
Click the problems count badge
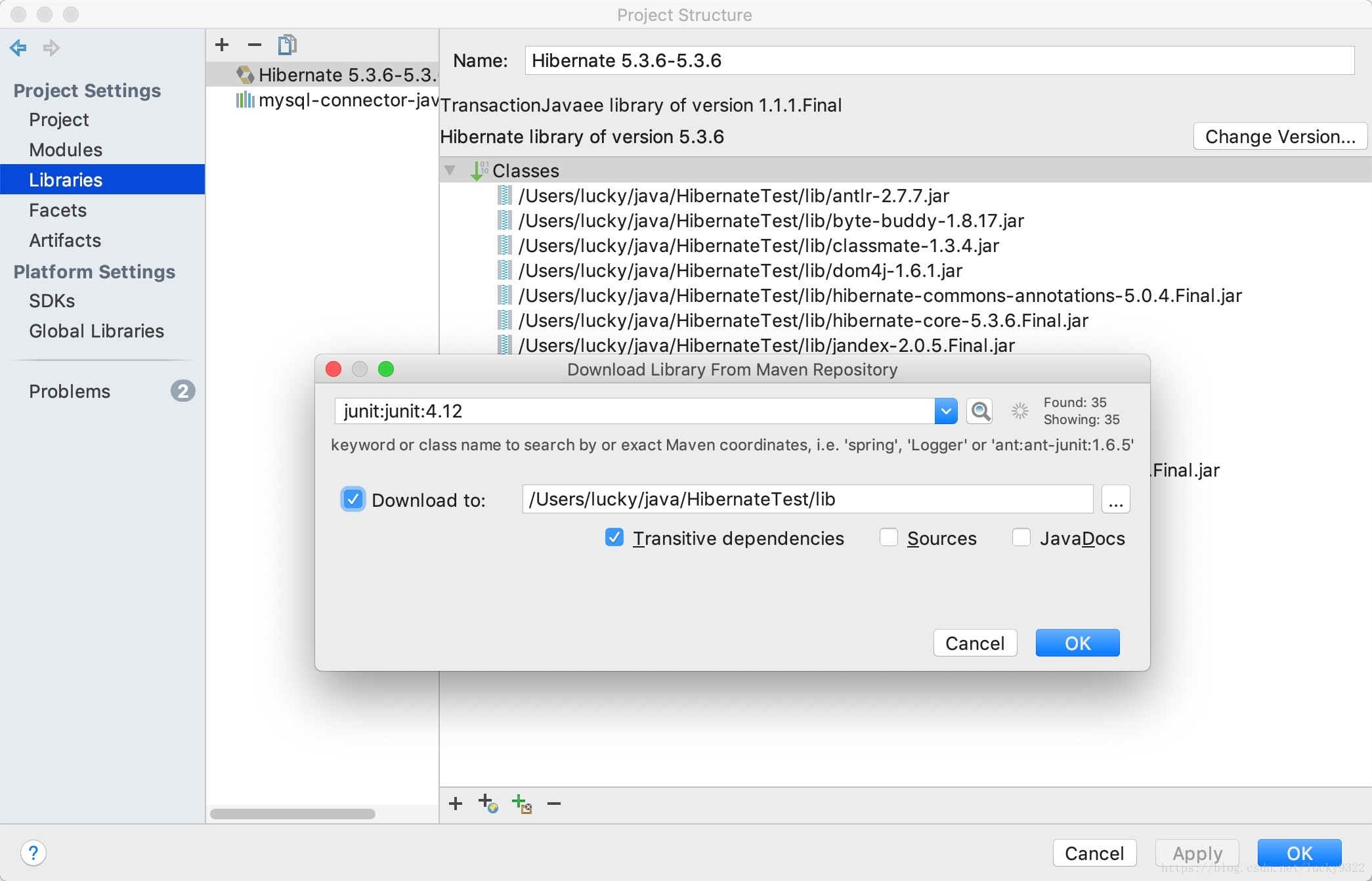point(183,391)
